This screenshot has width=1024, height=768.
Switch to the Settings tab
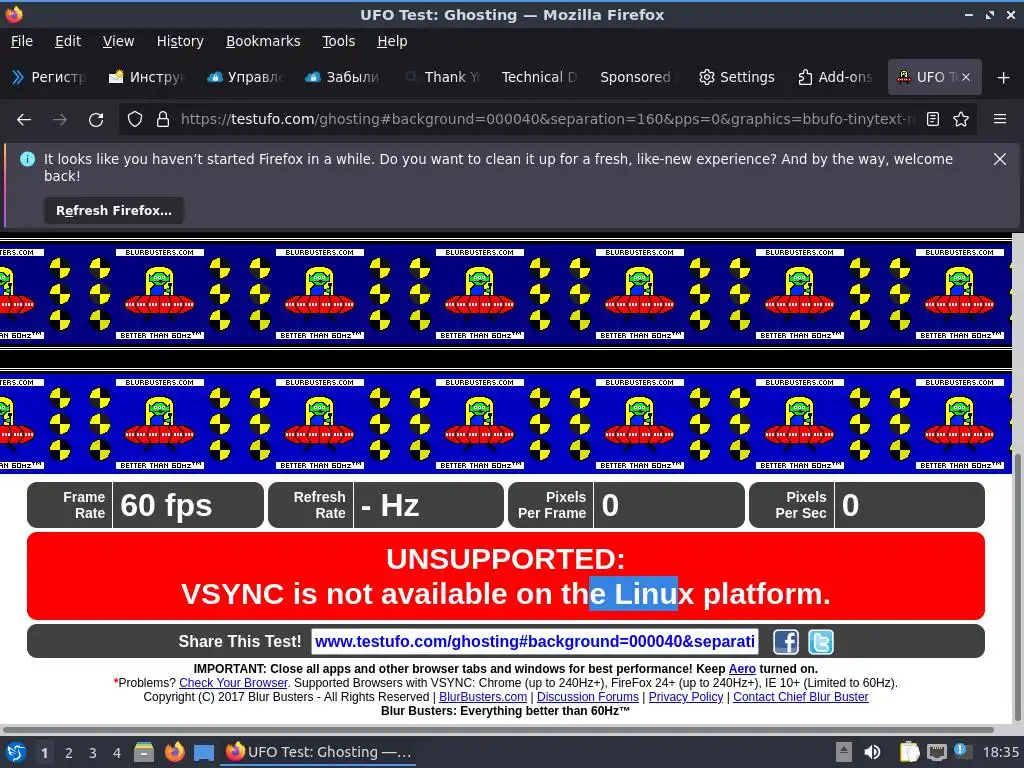coord(736,77)
